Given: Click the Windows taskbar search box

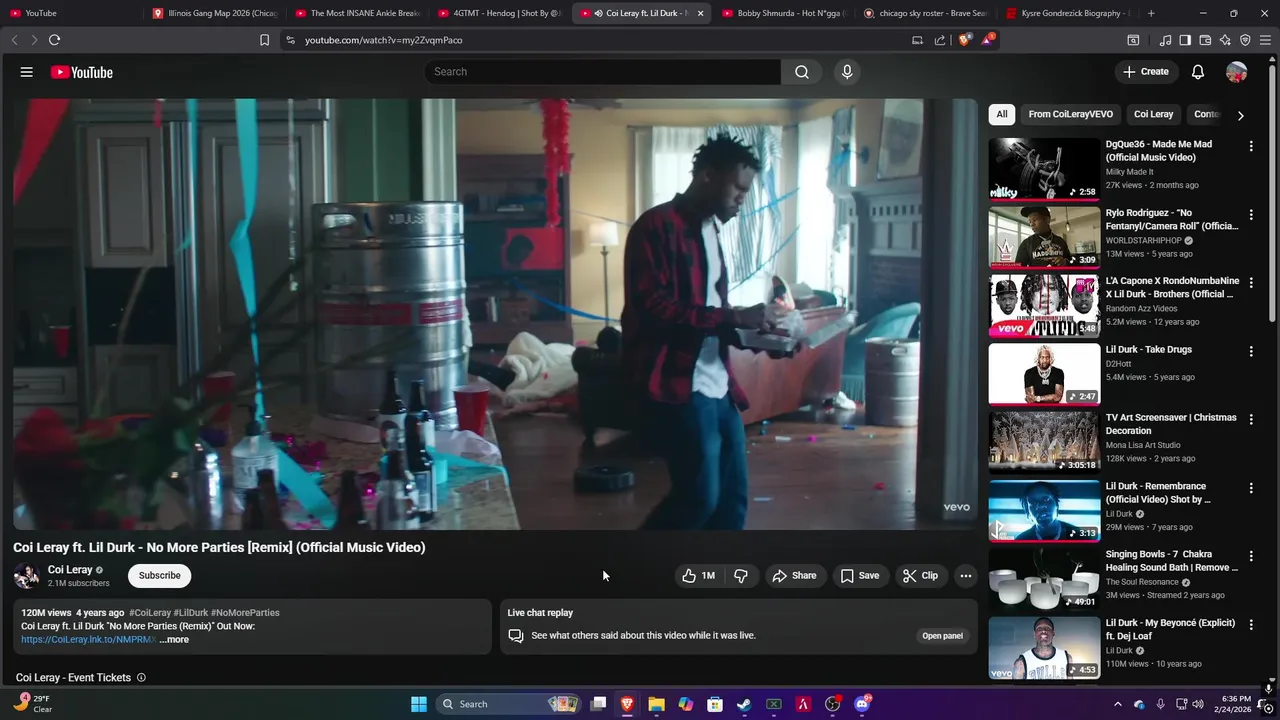Looking at the screenshot, I should click(509, 704).
